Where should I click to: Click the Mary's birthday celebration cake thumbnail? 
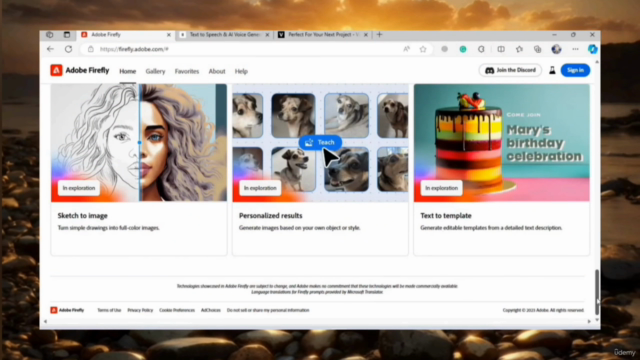click(502, 142)
